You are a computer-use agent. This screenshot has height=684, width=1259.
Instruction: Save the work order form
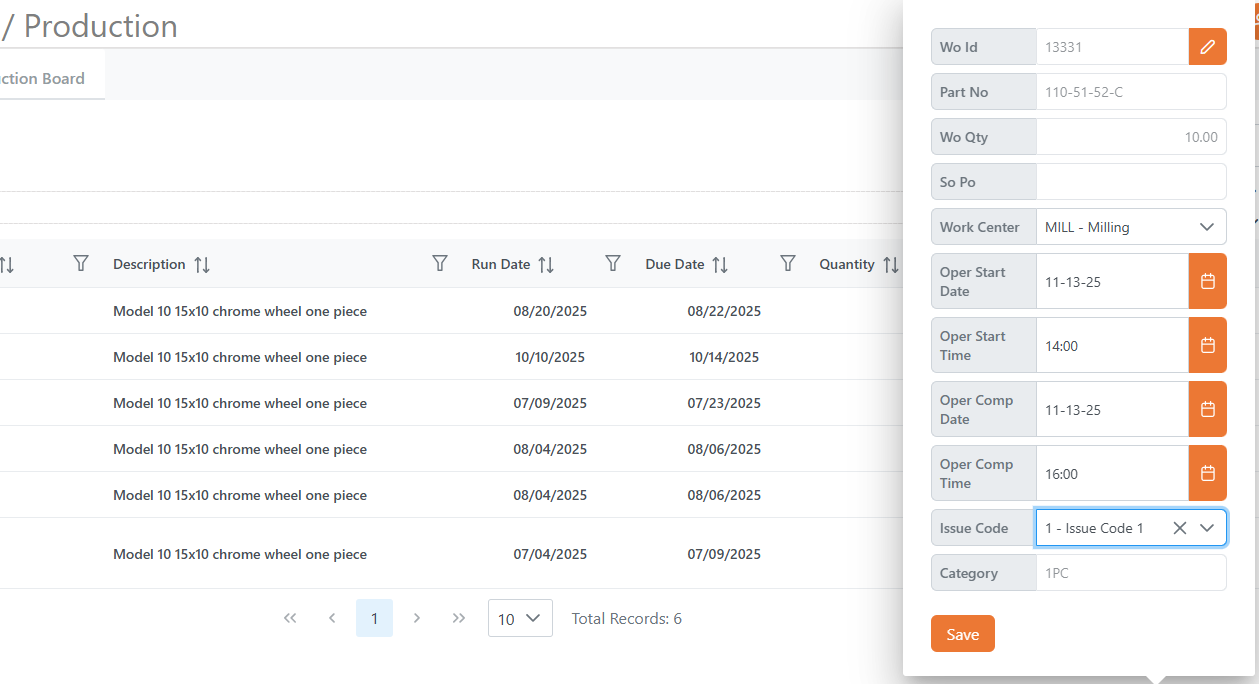coord(962,634)
